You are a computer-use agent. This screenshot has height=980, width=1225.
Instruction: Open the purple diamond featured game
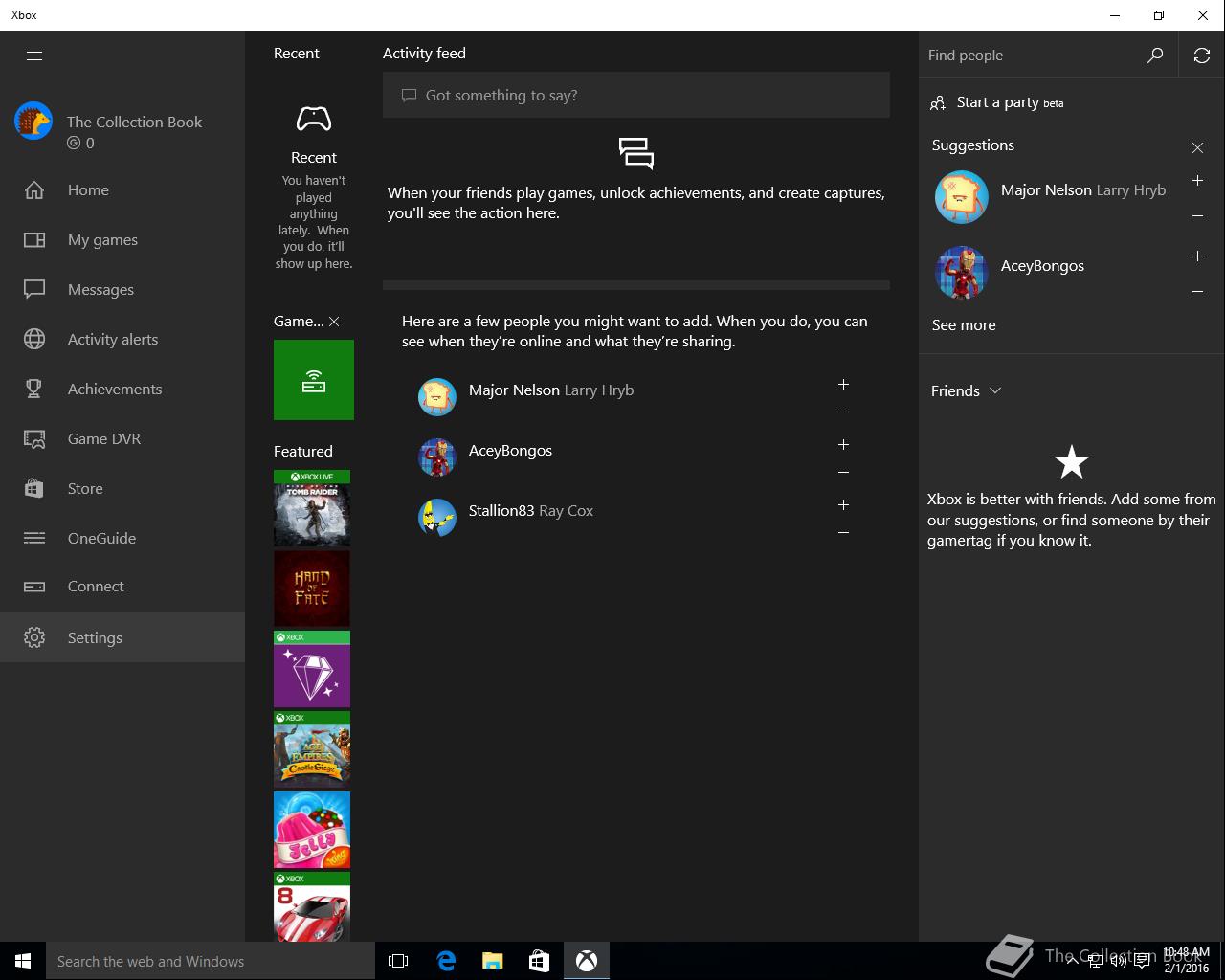click(x=312, y=669)
